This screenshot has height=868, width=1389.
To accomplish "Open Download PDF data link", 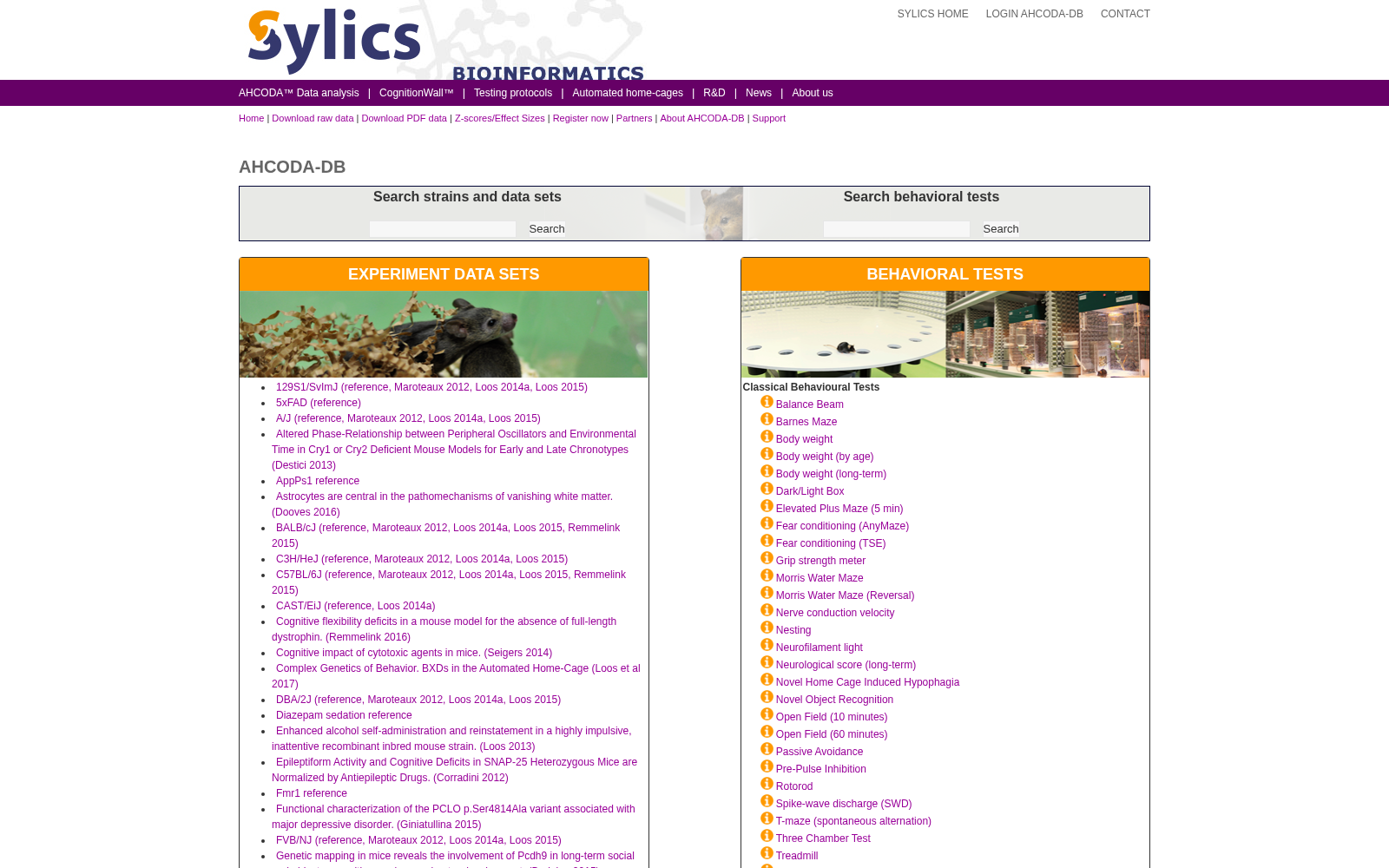I will pos(405,118).
